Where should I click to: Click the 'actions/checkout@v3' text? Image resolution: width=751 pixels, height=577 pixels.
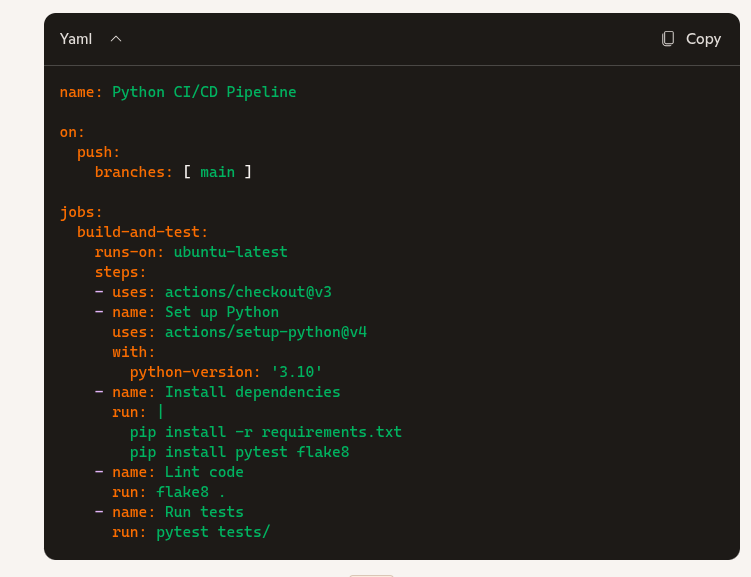(248, 292)
